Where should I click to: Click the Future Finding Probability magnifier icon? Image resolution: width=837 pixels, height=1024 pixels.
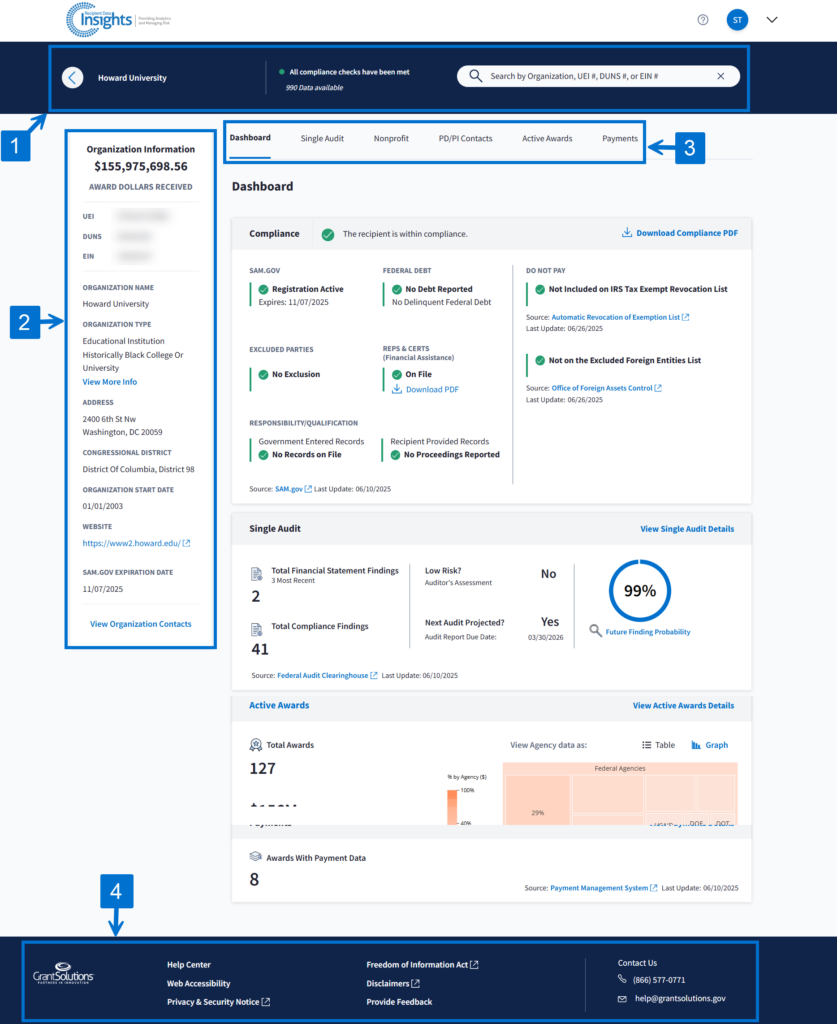(595, 631)
